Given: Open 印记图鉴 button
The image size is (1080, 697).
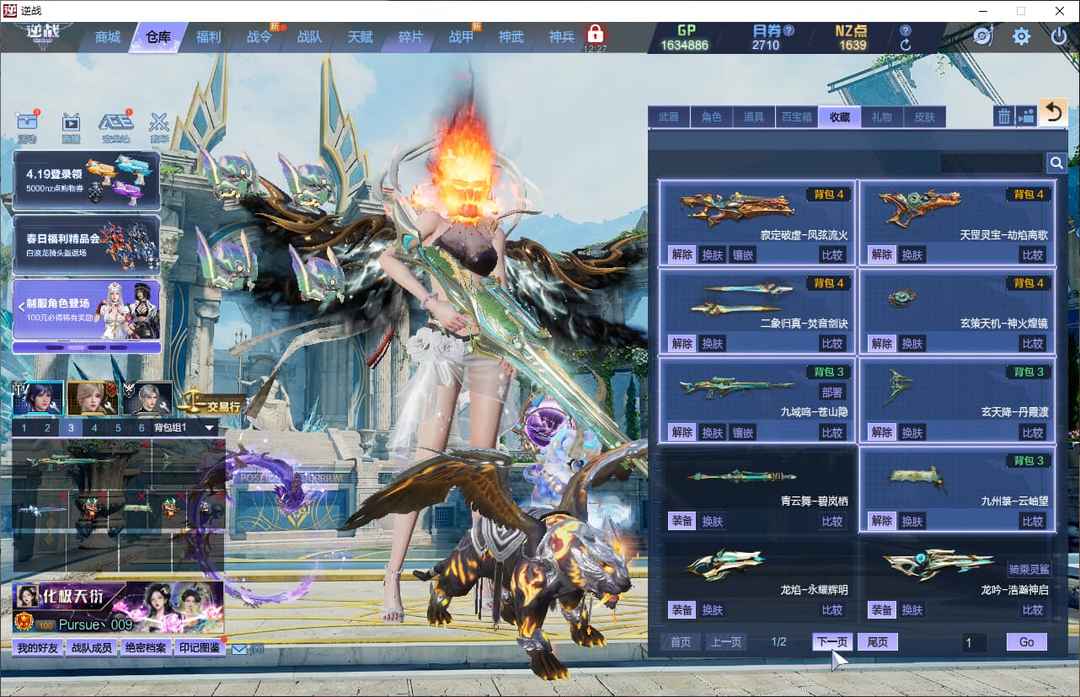Looking at the screenshot, I should pyautogui.click(x=199, y=648).
